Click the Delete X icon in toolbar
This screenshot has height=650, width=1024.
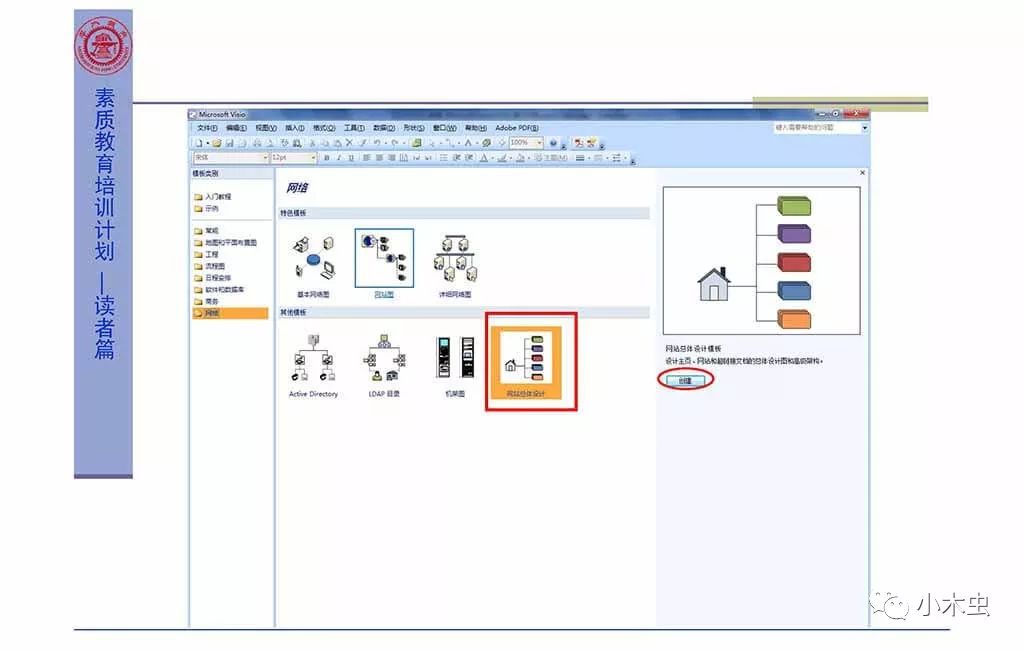(x=349, y=143)
